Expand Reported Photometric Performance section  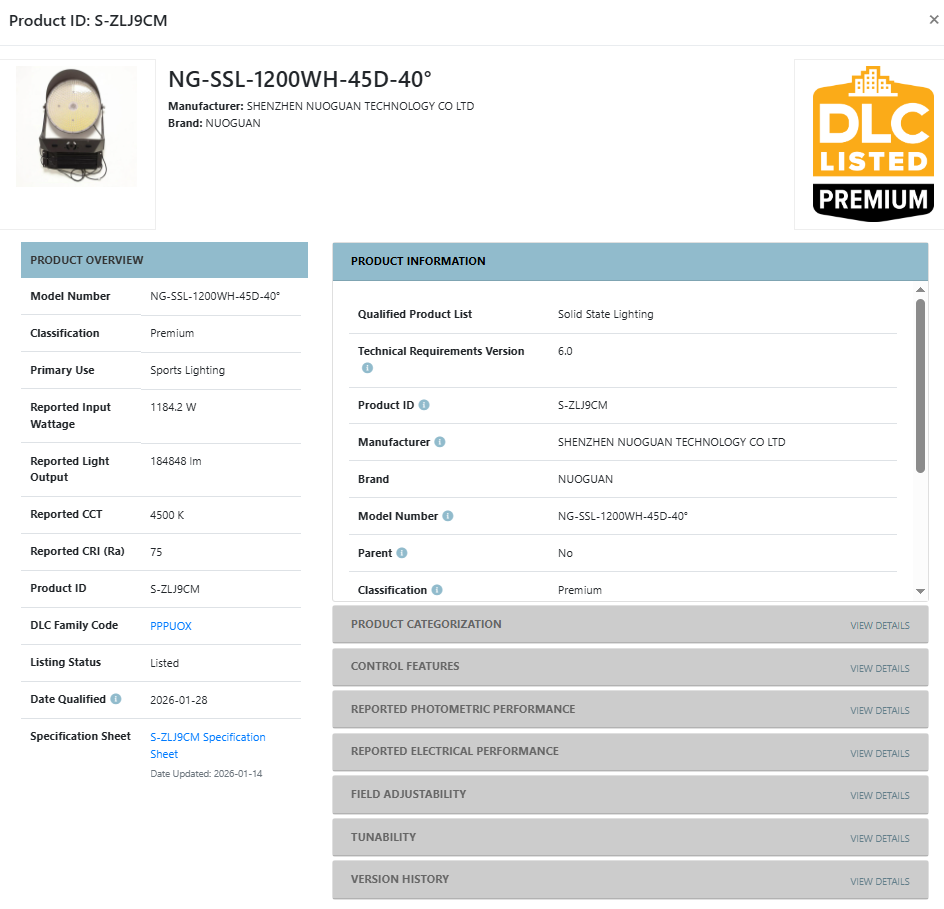(x=879, y=711)
